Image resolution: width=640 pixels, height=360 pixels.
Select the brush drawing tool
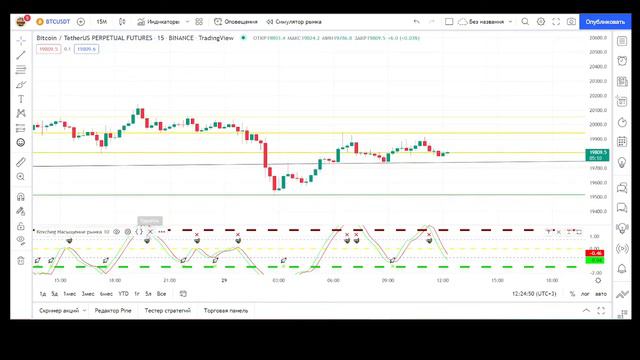pos(21,84)
